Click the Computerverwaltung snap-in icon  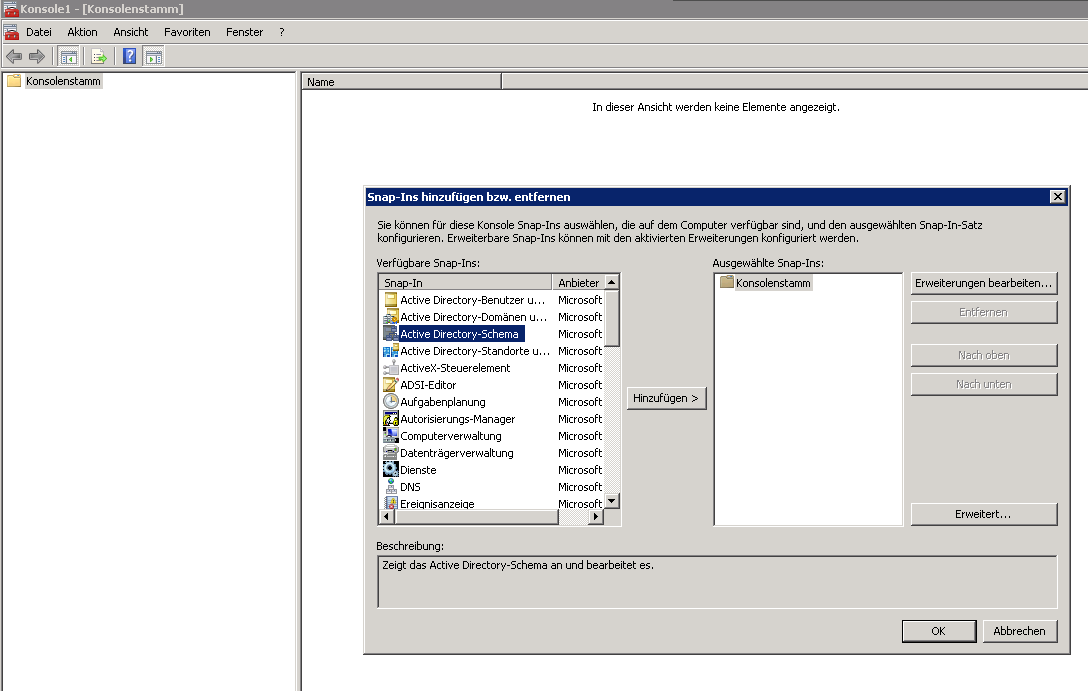pos(391,436)
